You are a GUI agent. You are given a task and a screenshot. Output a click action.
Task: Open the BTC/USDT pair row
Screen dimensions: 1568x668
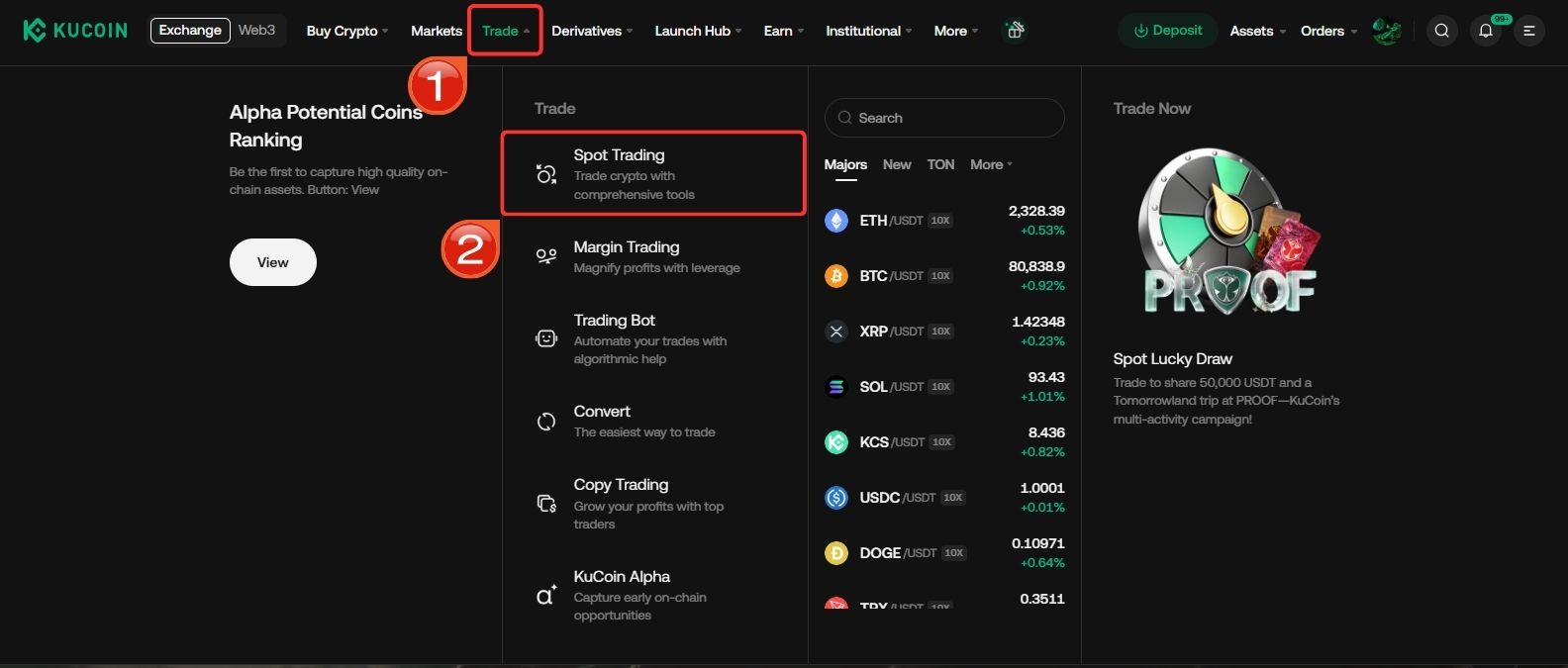(944, 276)
